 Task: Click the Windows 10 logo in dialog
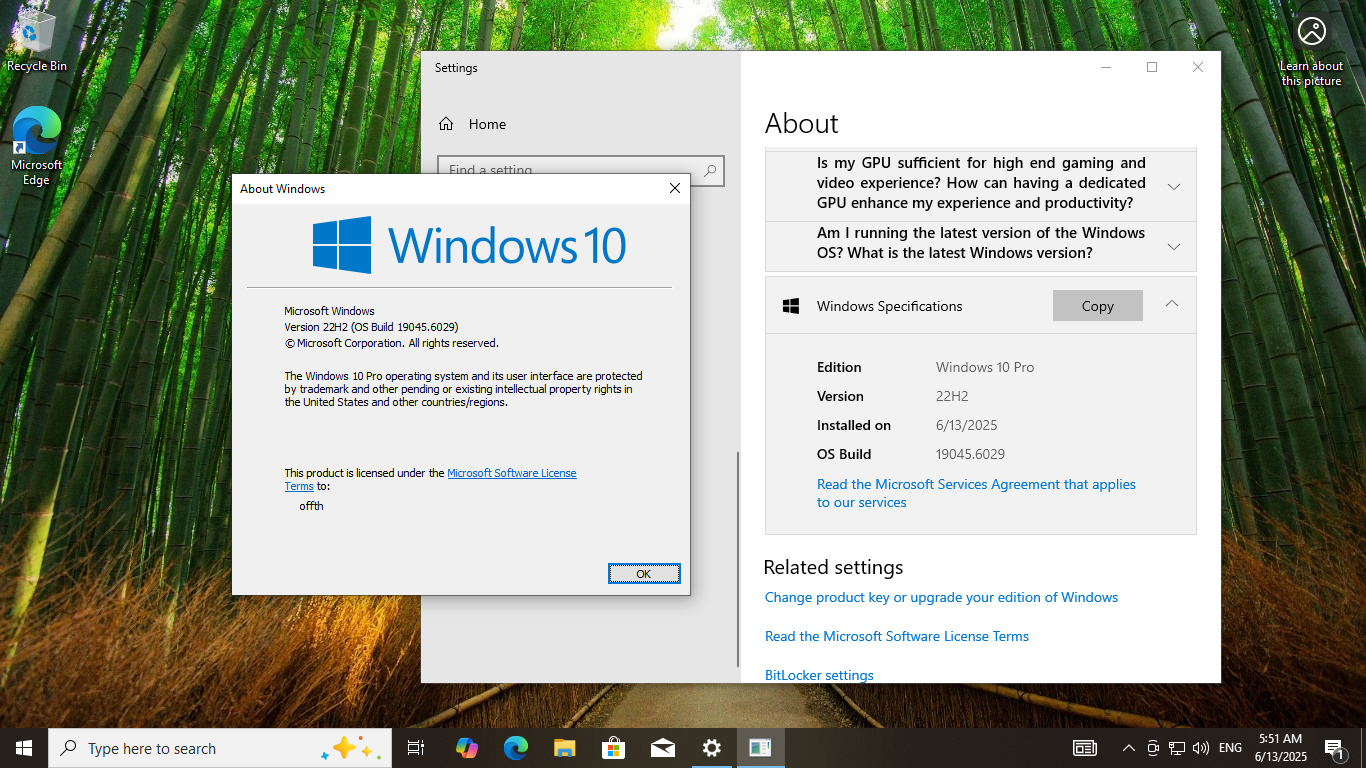click(x=469, y=245)
